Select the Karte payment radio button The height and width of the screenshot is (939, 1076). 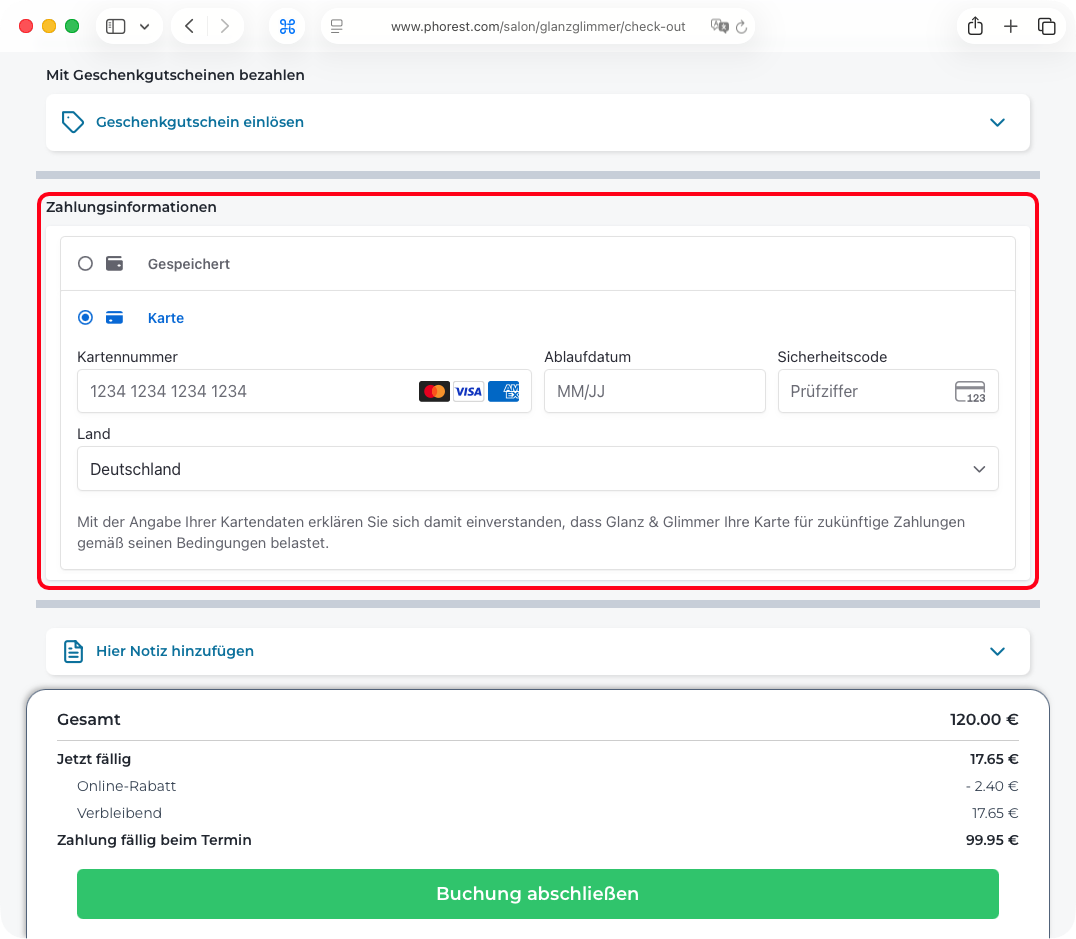point(86,318)
